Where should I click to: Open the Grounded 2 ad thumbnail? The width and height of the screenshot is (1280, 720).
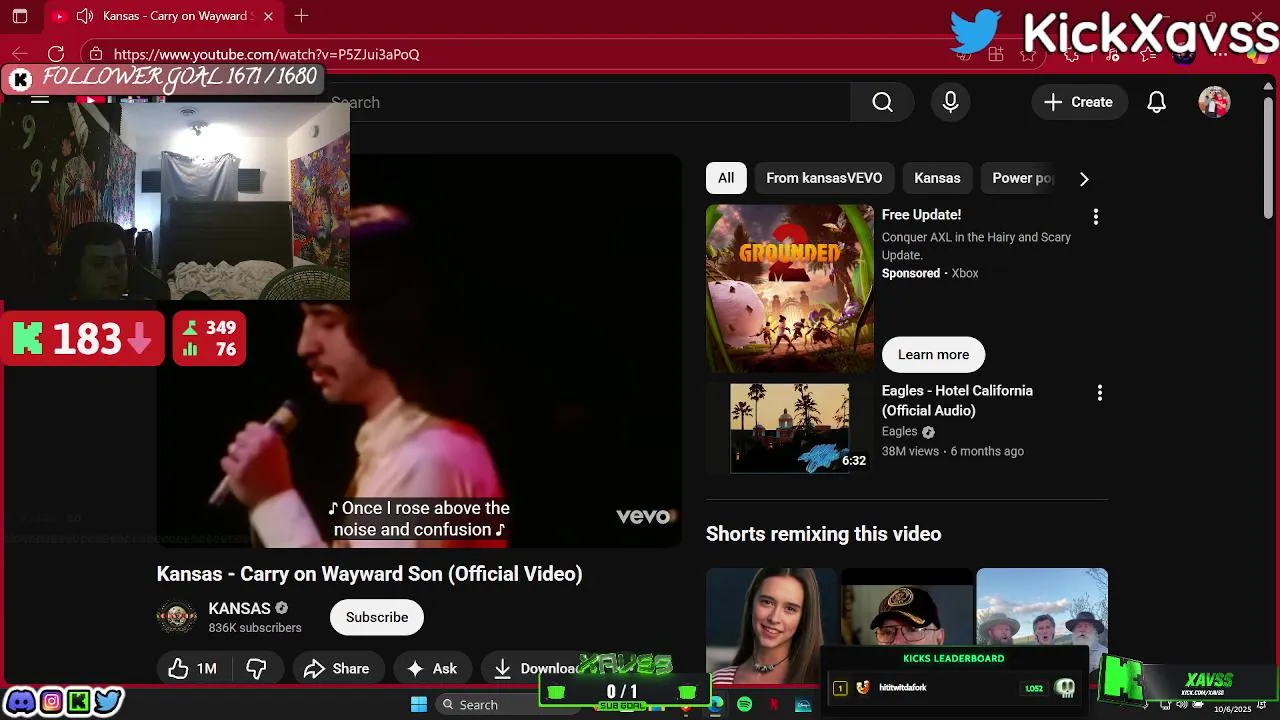coord(789,288)
